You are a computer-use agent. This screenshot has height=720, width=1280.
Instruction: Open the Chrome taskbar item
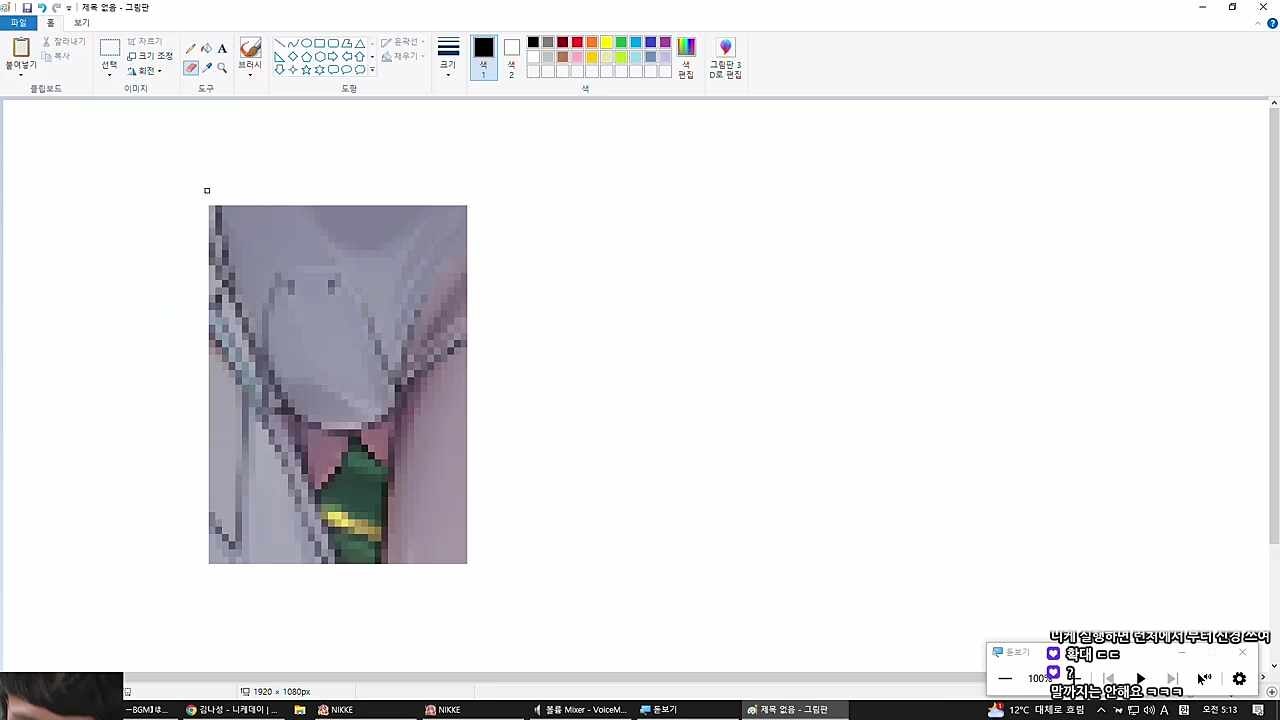tap(235, 710)
